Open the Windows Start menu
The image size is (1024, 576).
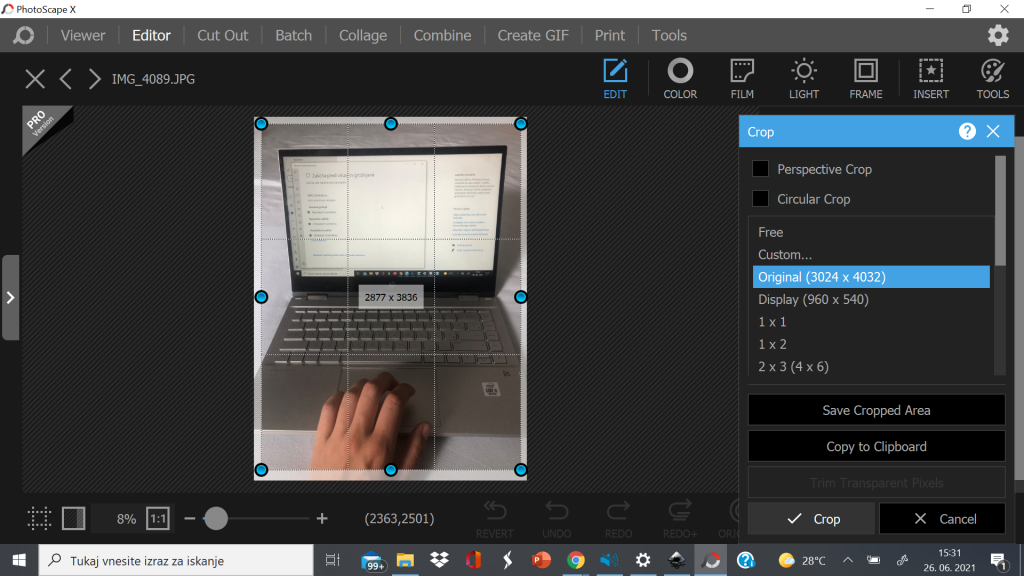(x=19, y=560)
